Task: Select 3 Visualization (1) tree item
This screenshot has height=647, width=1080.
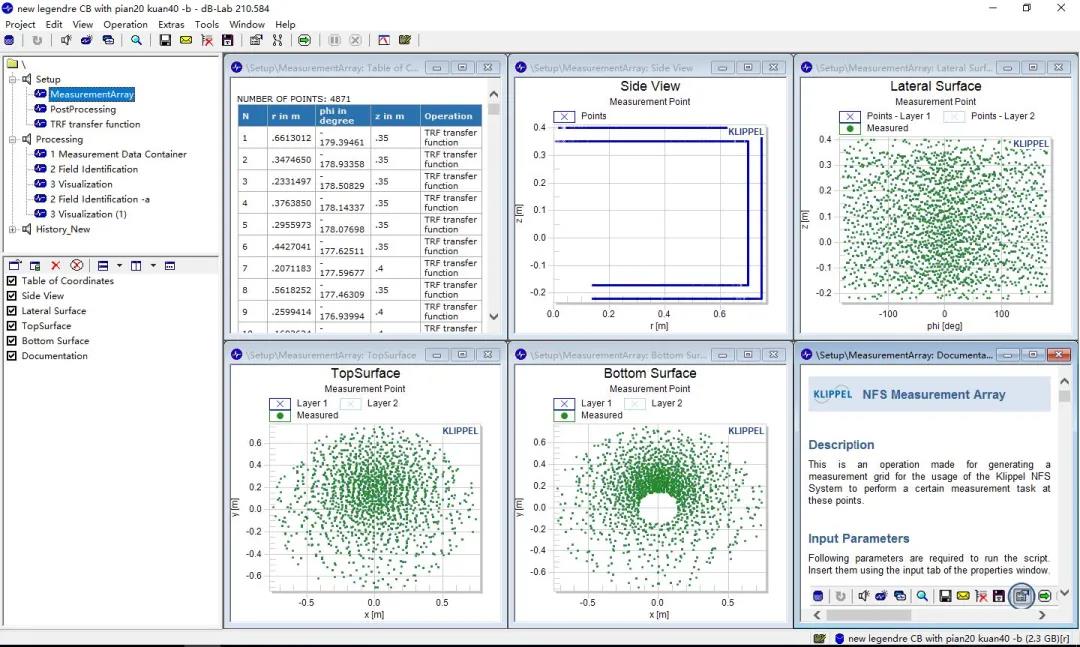Action: (88, 214)
